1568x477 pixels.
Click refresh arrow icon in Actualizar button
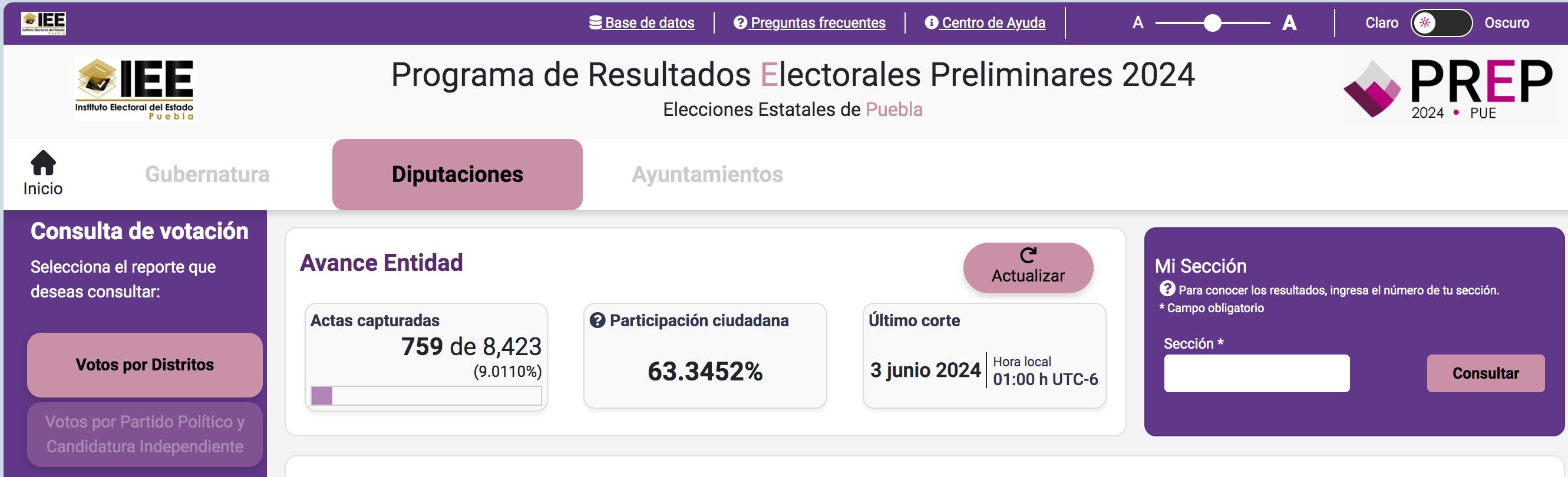[1028, 255]
